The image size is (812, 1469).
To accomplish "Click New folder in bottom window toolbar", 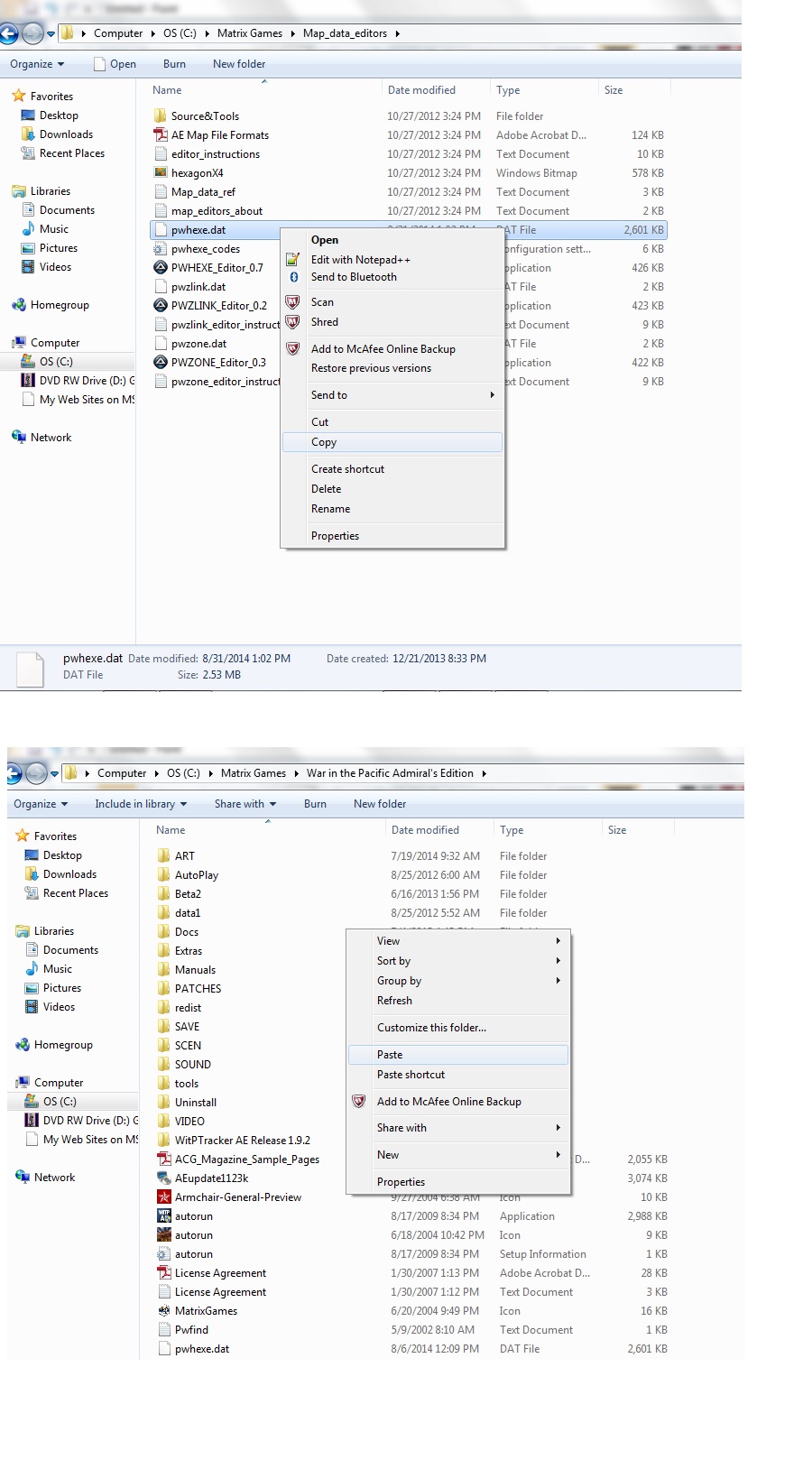I will coord(380,804).
